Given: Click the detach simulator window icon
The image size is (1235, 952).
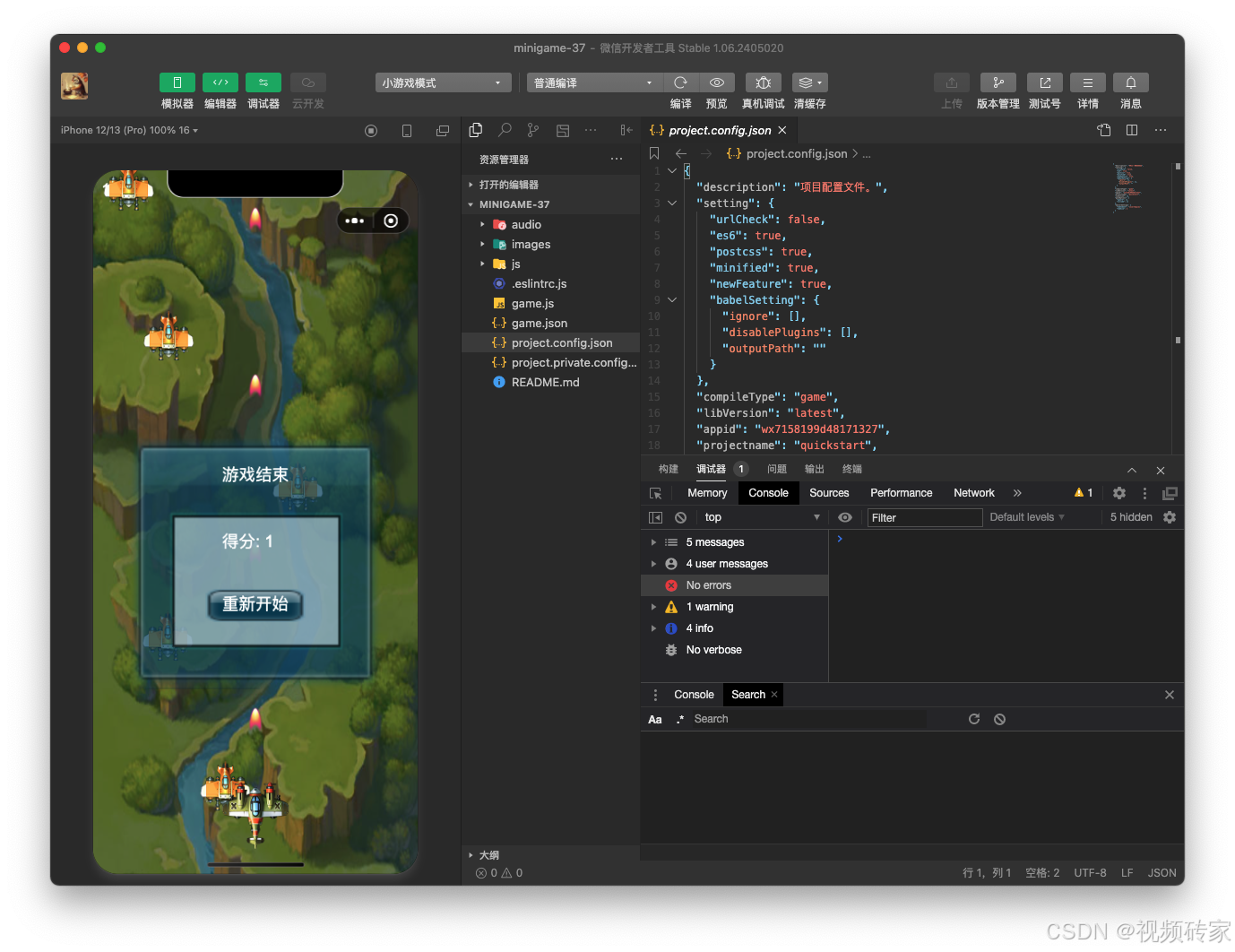Looking at the screenshot, I should (x=443, y=131).
